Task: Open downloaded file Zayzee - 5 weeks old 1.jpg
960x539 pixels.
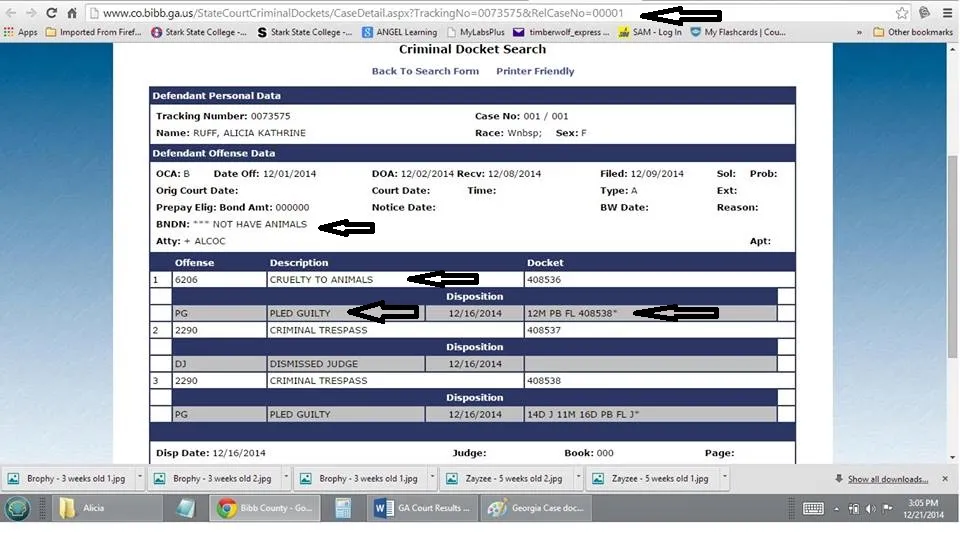Action: click(x=653, y=478)
